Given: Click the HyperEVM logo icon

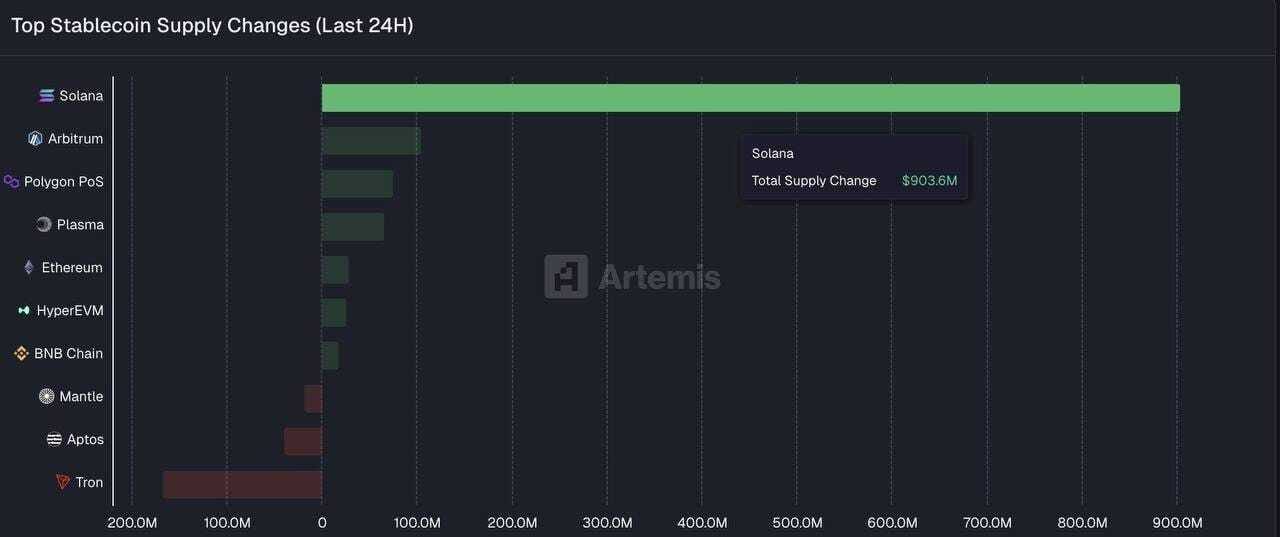Looking at the screenshot, I should pos(24,311).
